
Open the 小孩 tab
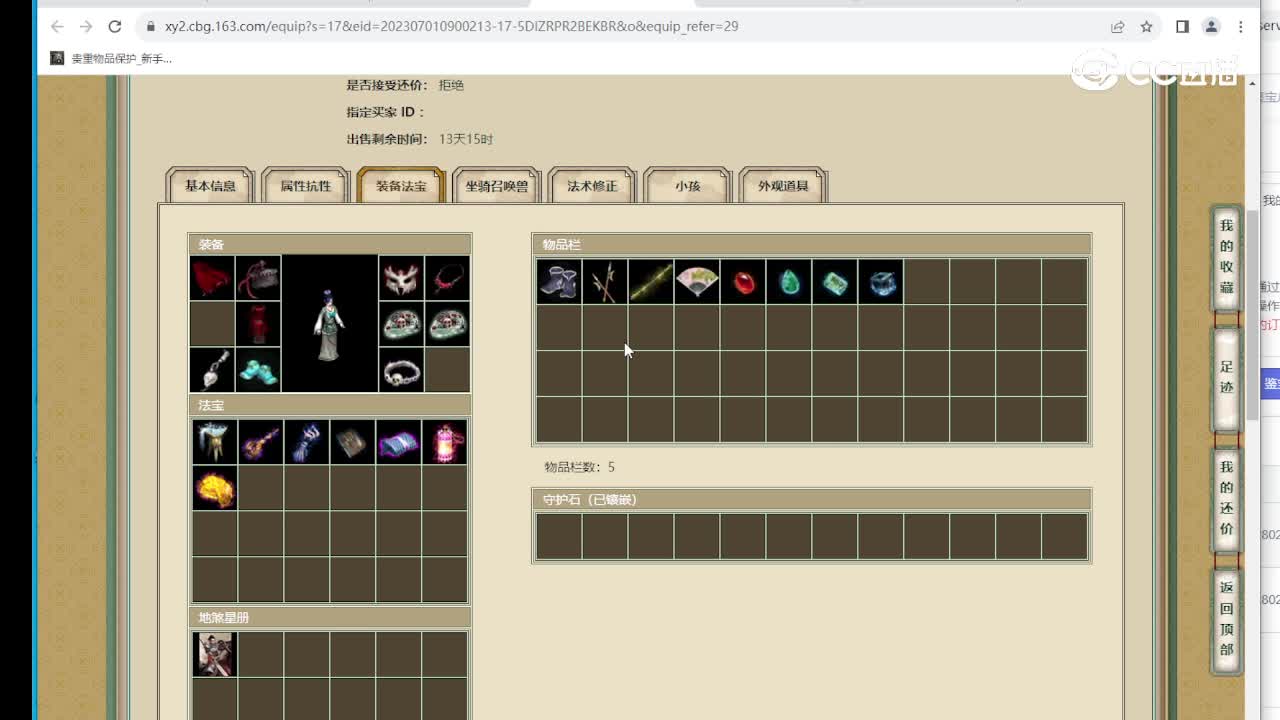687,186
